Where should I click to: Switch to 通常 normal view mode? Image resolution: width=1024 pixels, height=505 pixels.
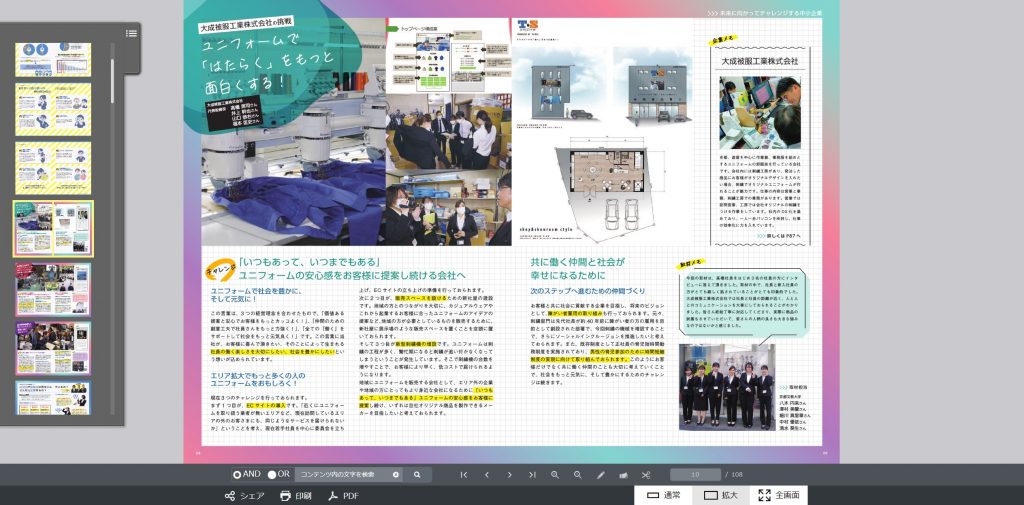[x=664, y=495]
